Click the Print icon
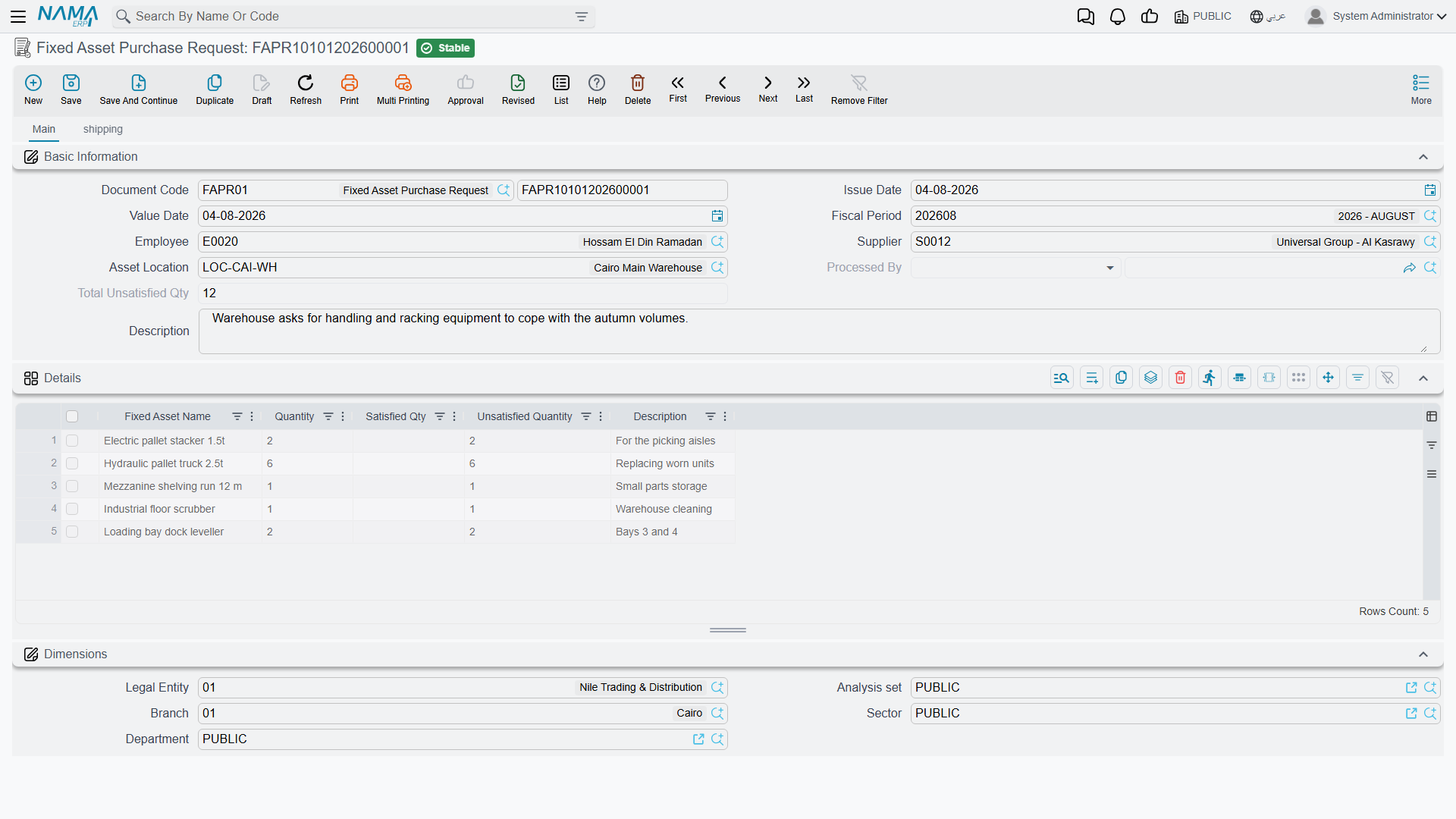Image resolution: width=1456 pixels, height=819 pixels. click(350, 89)
